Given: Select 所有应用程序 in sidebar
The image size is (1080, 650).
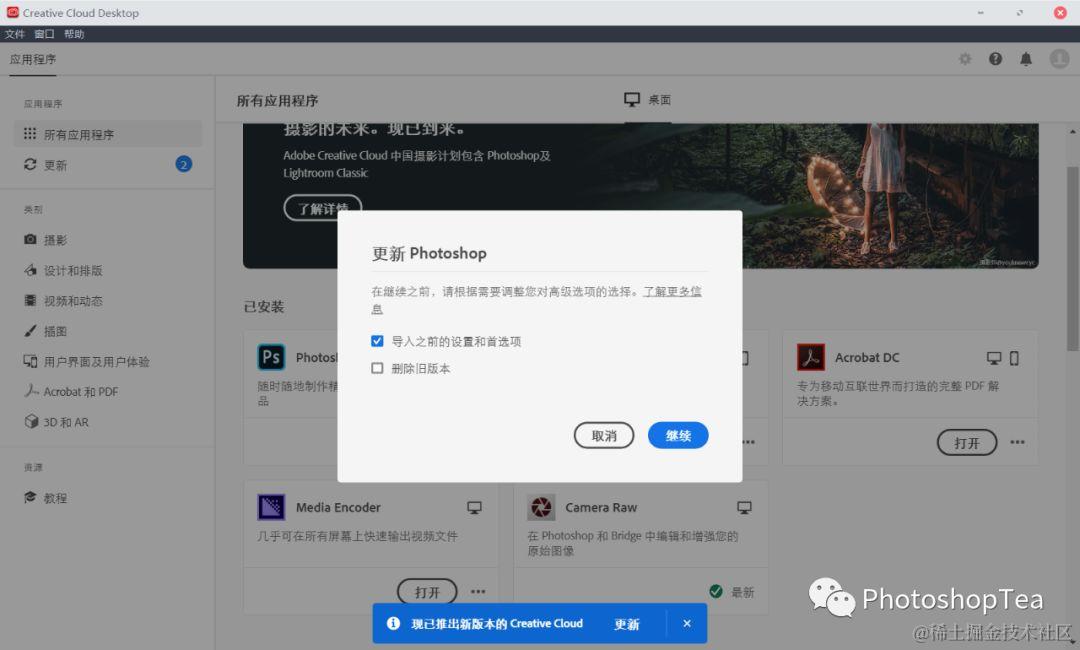Looking at the screenshot, I should 108,134.
